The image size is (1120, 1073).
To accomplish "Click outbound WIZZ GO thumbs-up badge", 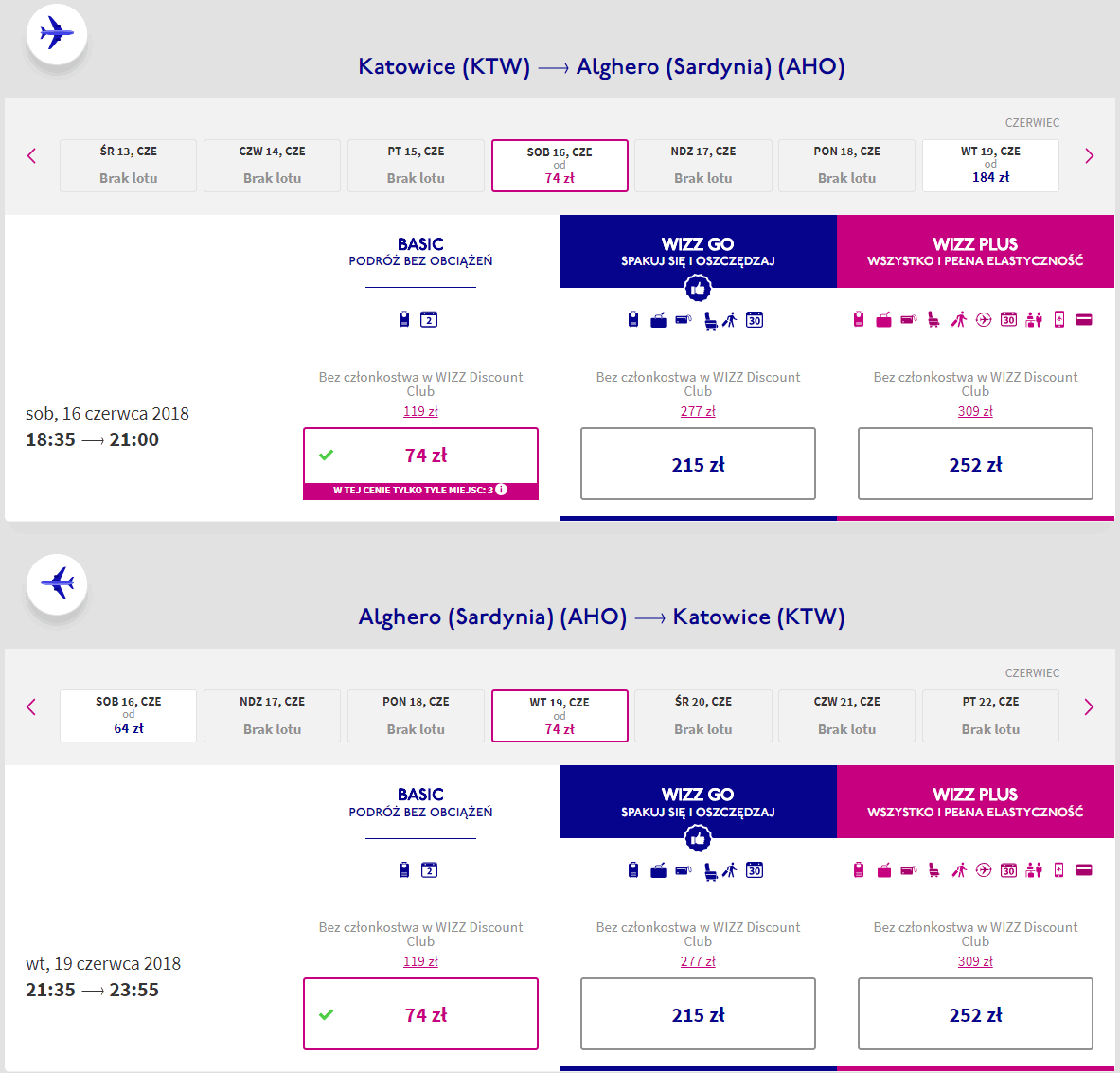I will click(x=698, y=288).
